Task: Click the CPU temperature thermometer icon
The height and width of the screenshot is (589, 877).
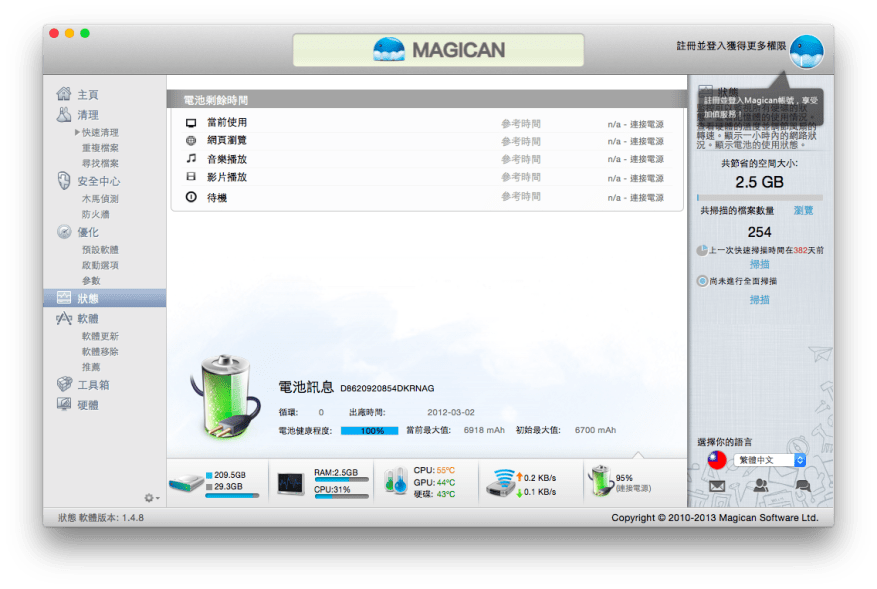Action: click(x=395, y=483)
